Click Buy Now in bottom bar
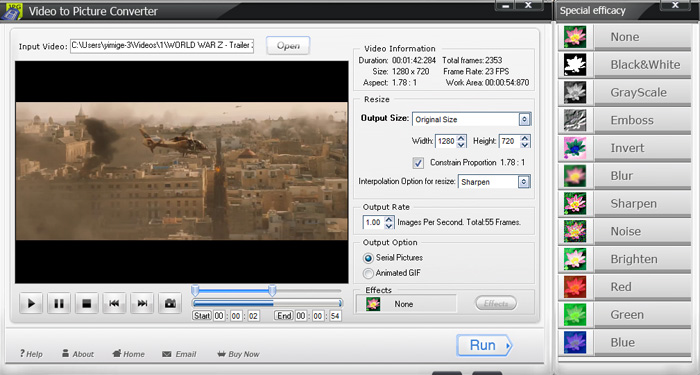 point(238,354)
